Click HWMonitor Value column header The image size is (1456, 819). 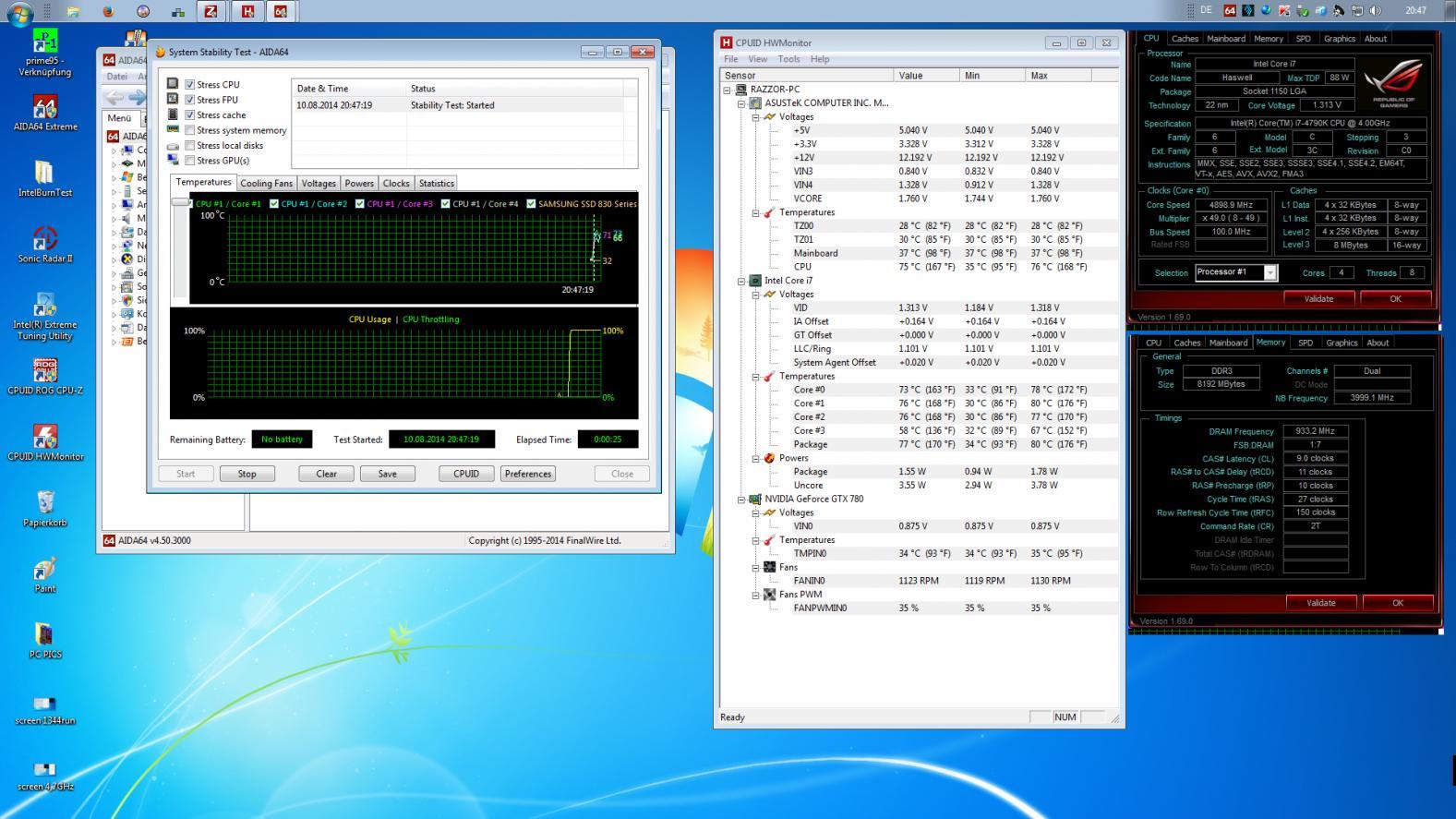pos(926,76)
